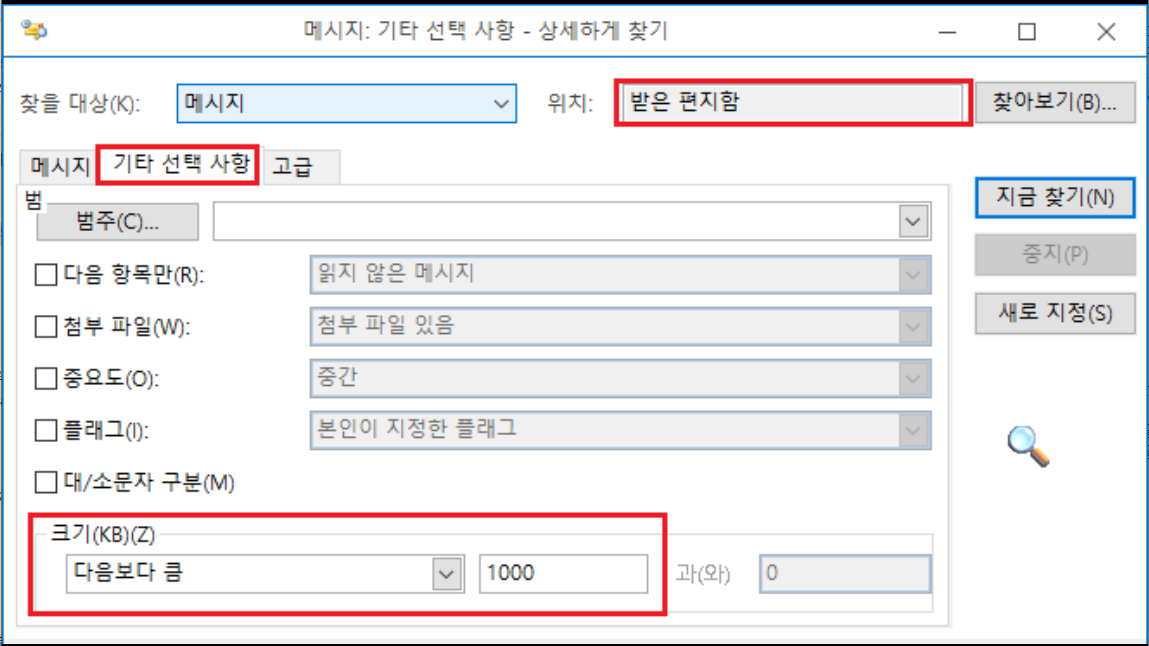
Task: Click the Advanced Find window icon in title bar
Action: [x=34, y=30]
